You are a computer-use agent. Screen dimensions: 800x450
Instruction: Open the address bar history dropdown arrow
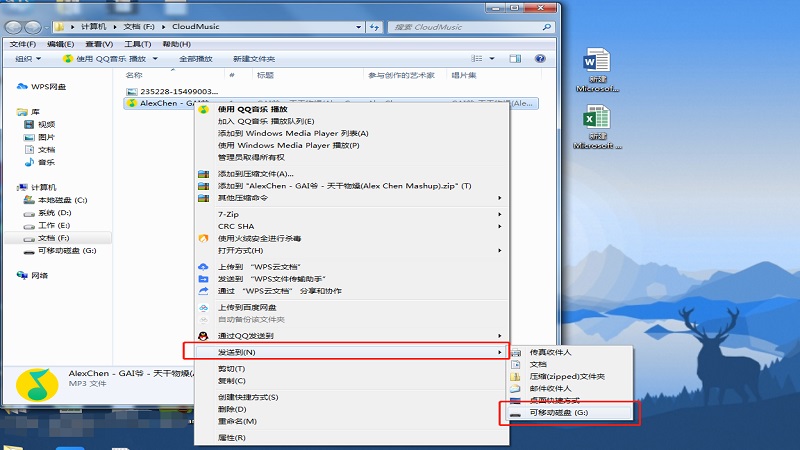pos(358,27)
